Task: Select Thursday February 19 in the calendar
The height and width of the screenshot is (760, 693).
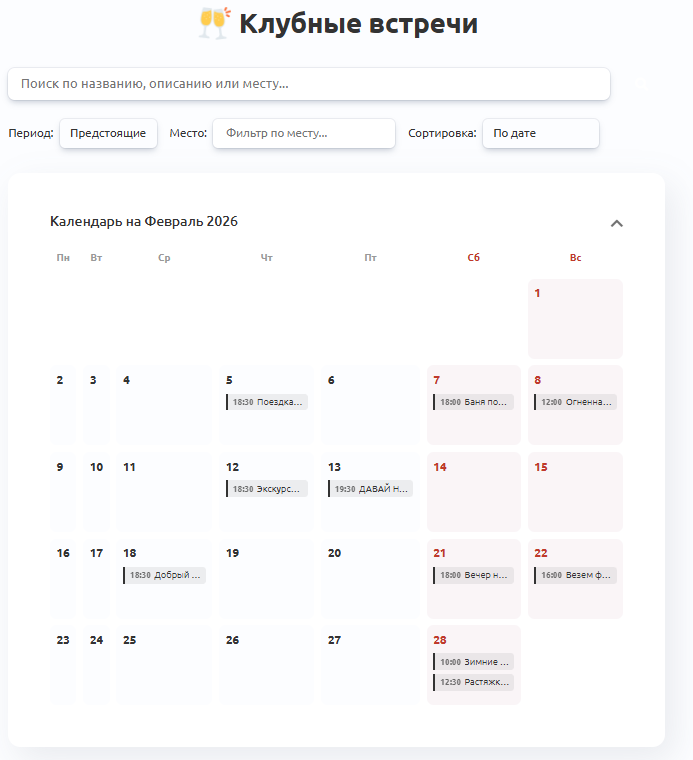Action: pos(266,578)
